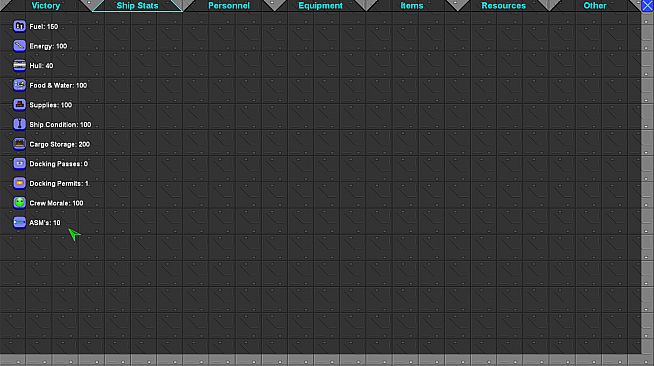Click the 'Energy: 100' text
The image size is (654, 366).
click(x=48, y=46)
